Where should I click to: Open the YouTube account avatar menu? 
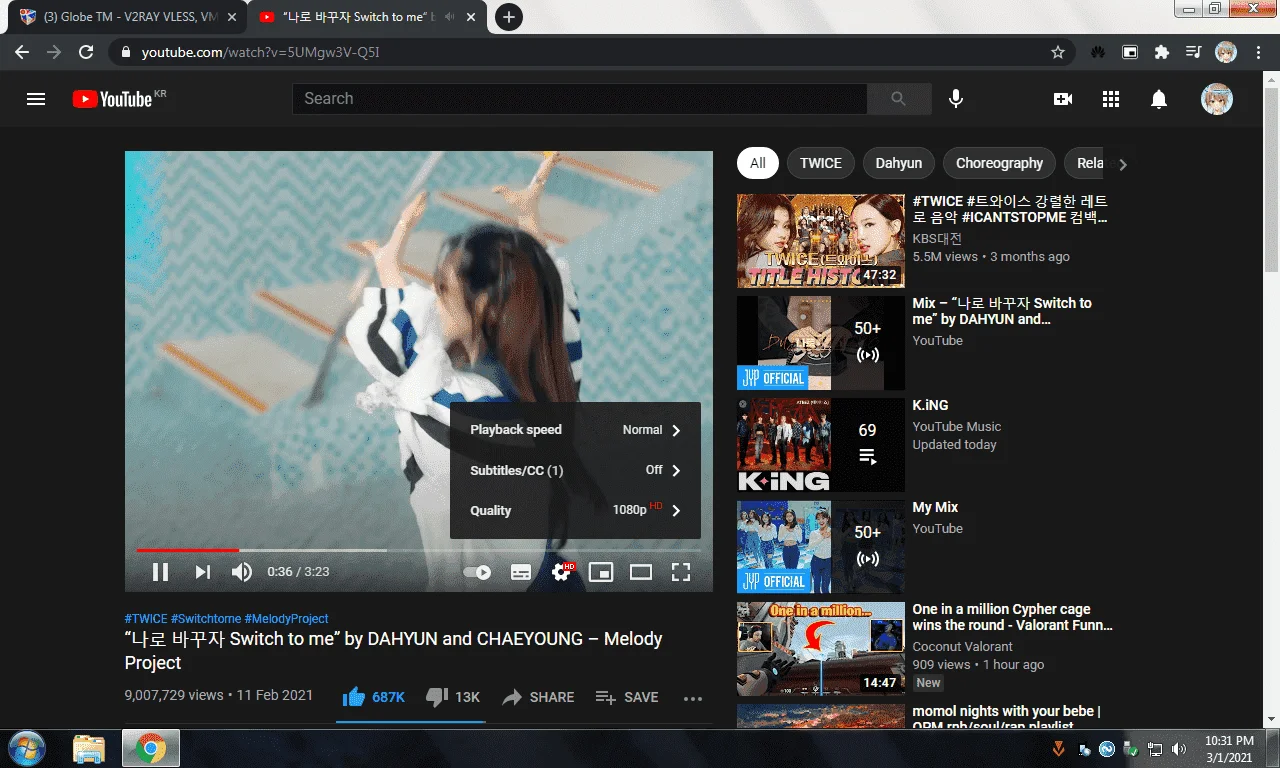(1216, 99)
